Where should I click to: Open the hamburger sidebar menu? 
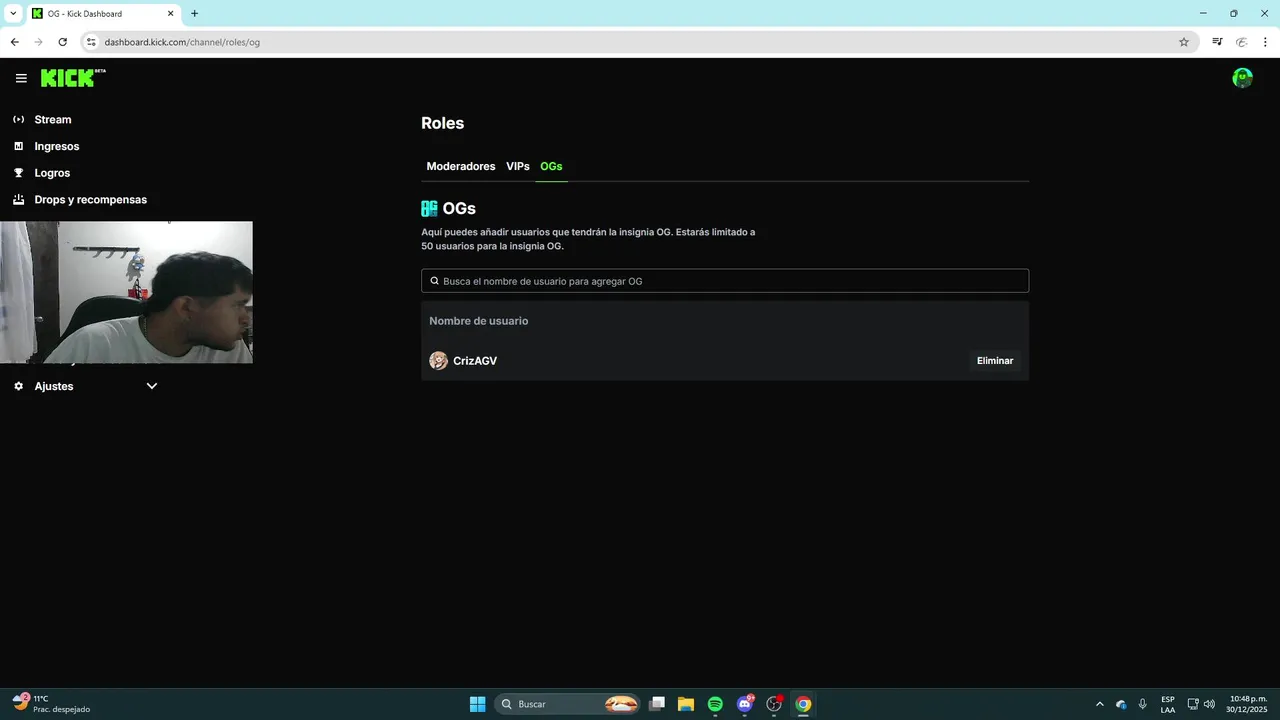21,78
